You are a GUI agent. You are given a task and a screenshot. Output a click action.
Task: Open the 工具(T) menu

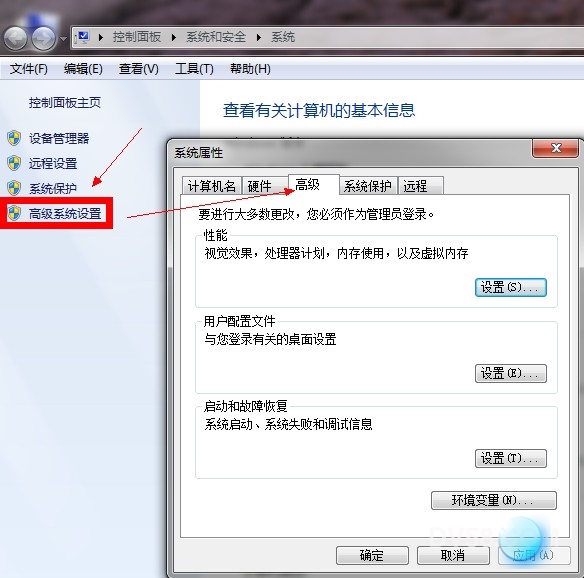coord(194,69)
